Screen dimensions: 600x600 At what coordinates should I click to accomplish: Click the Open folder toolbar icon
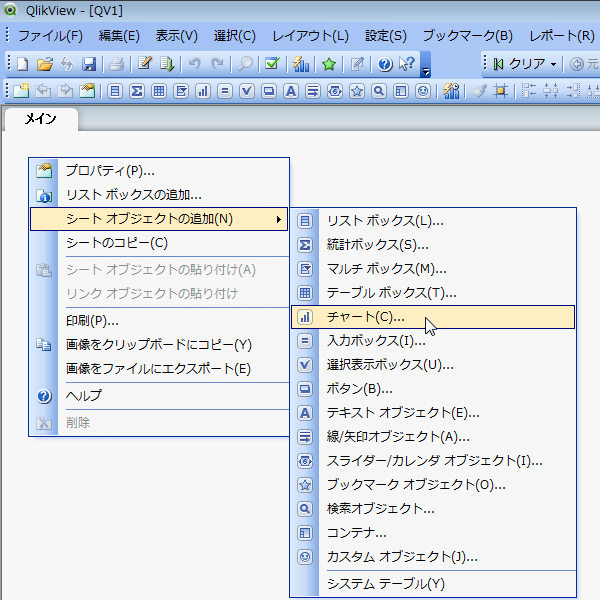[x=45, y=64]
